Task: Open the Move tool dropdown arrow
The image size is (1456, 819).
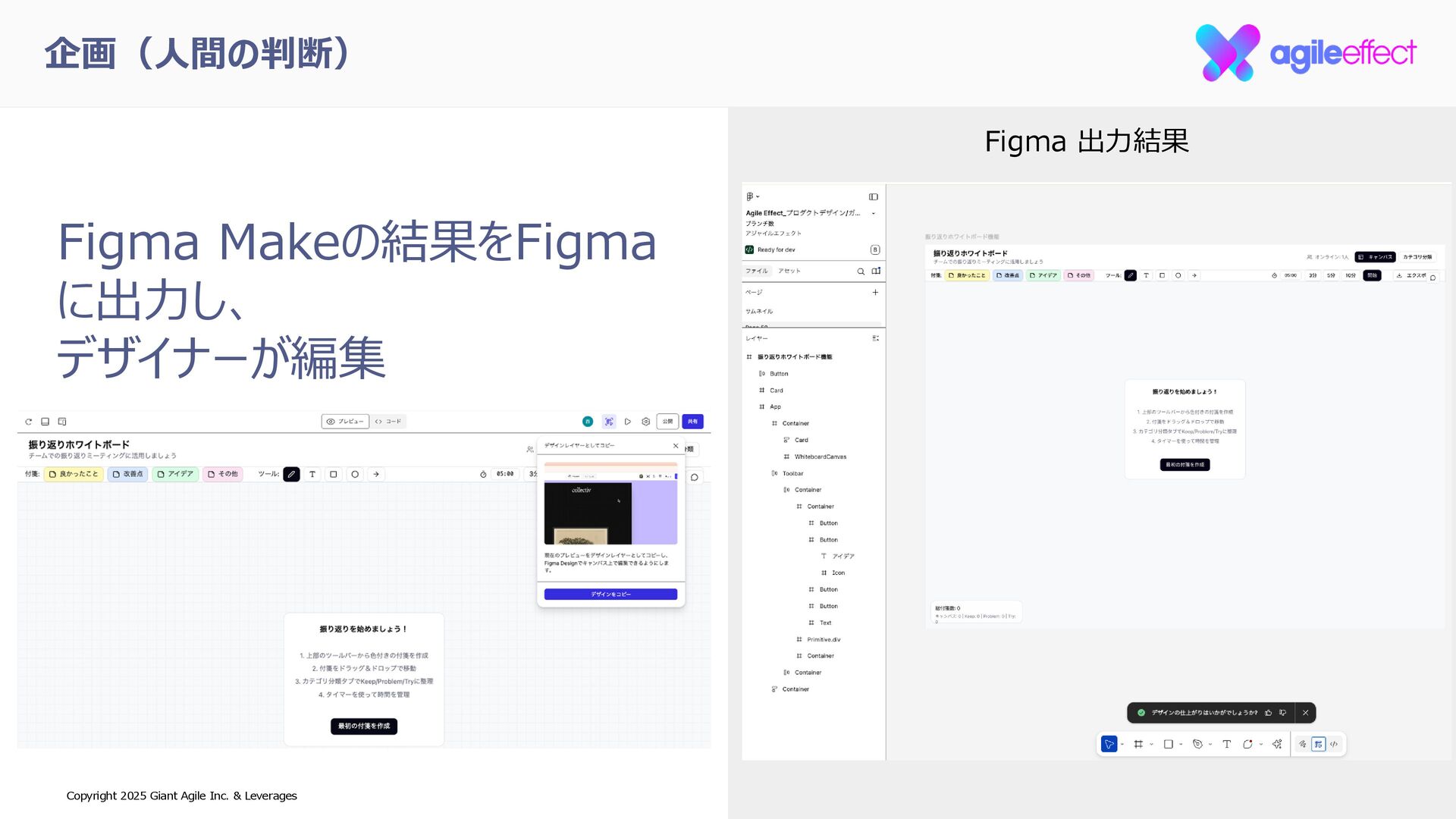Action: 1122,745
